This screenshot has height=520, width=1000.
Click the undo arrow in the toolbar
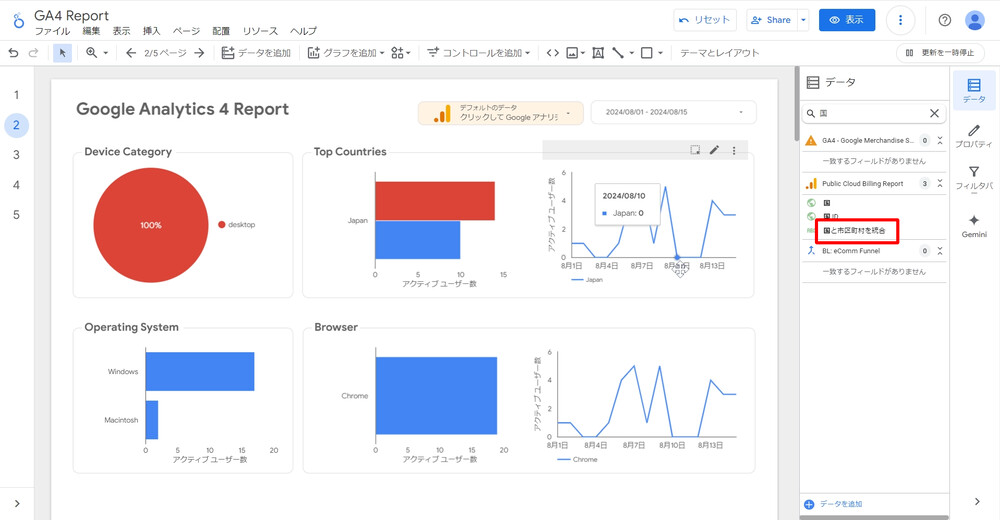tap(14, 53)
